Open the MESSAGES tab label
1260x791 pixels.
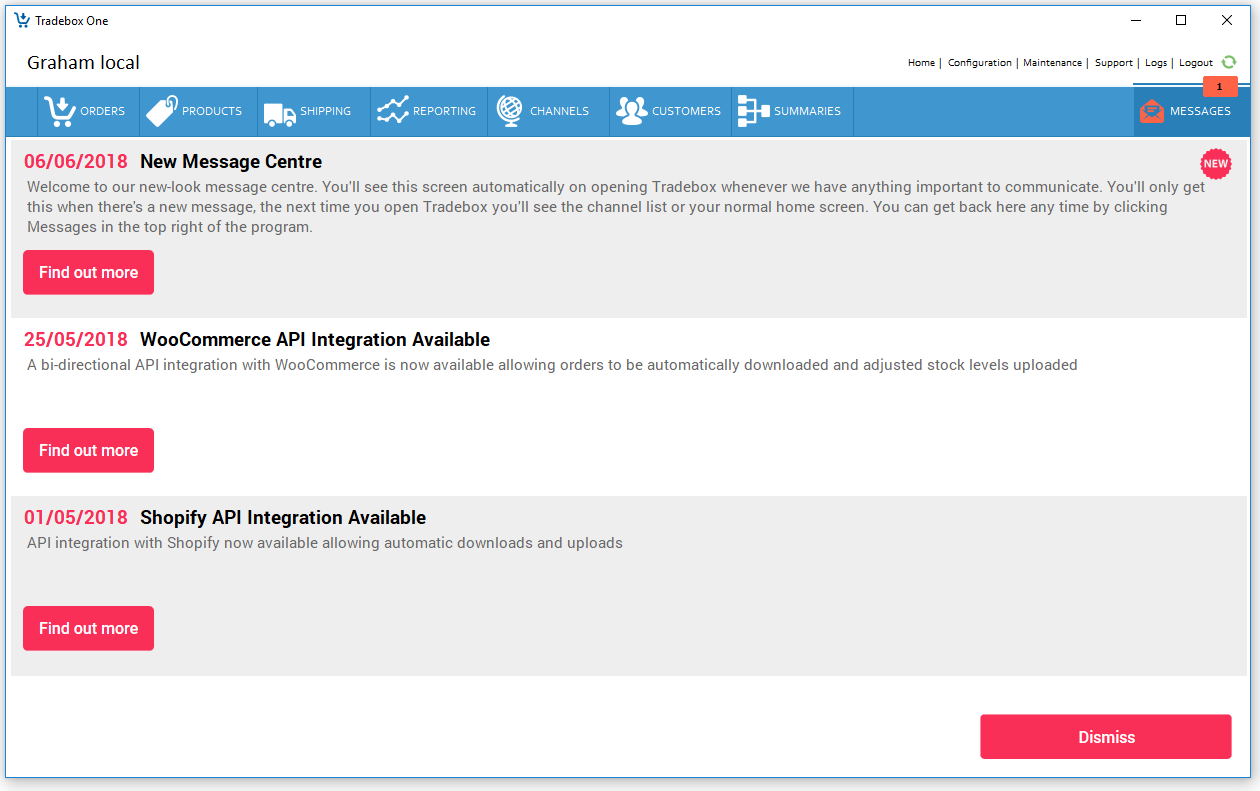(1200, 111)
